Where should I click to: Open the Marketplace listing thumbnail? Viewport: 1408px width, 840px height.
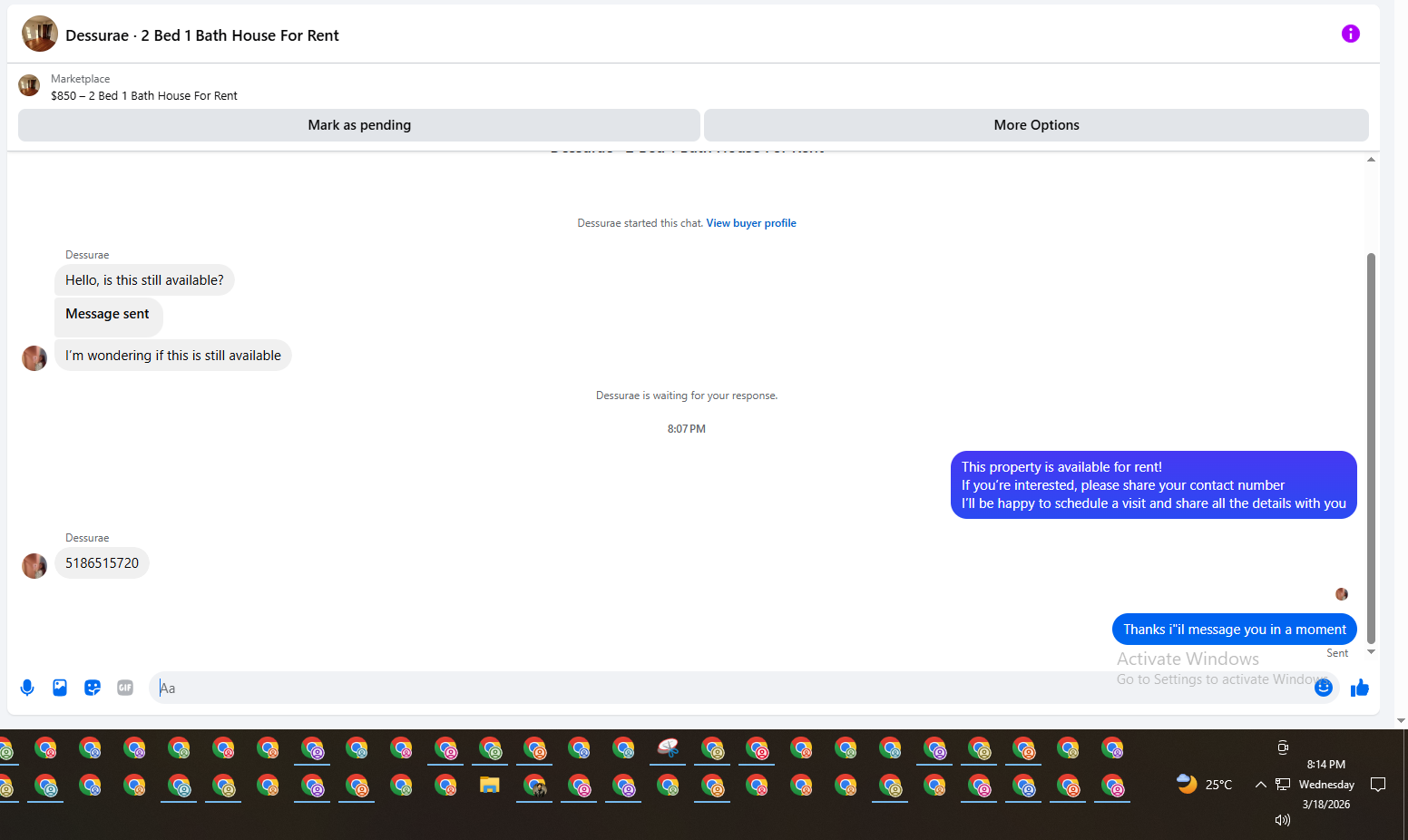(x=29, y=86)
